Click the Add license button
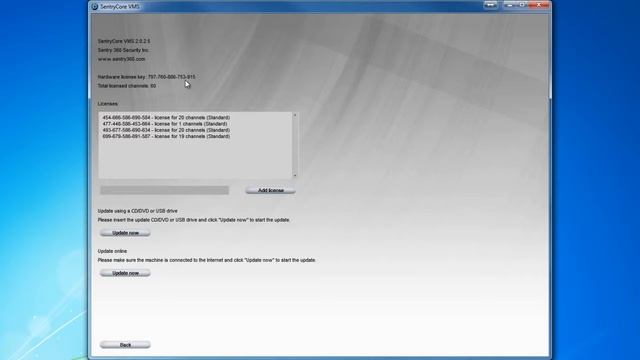The image size is (640, 360). [x=271, y=190]
